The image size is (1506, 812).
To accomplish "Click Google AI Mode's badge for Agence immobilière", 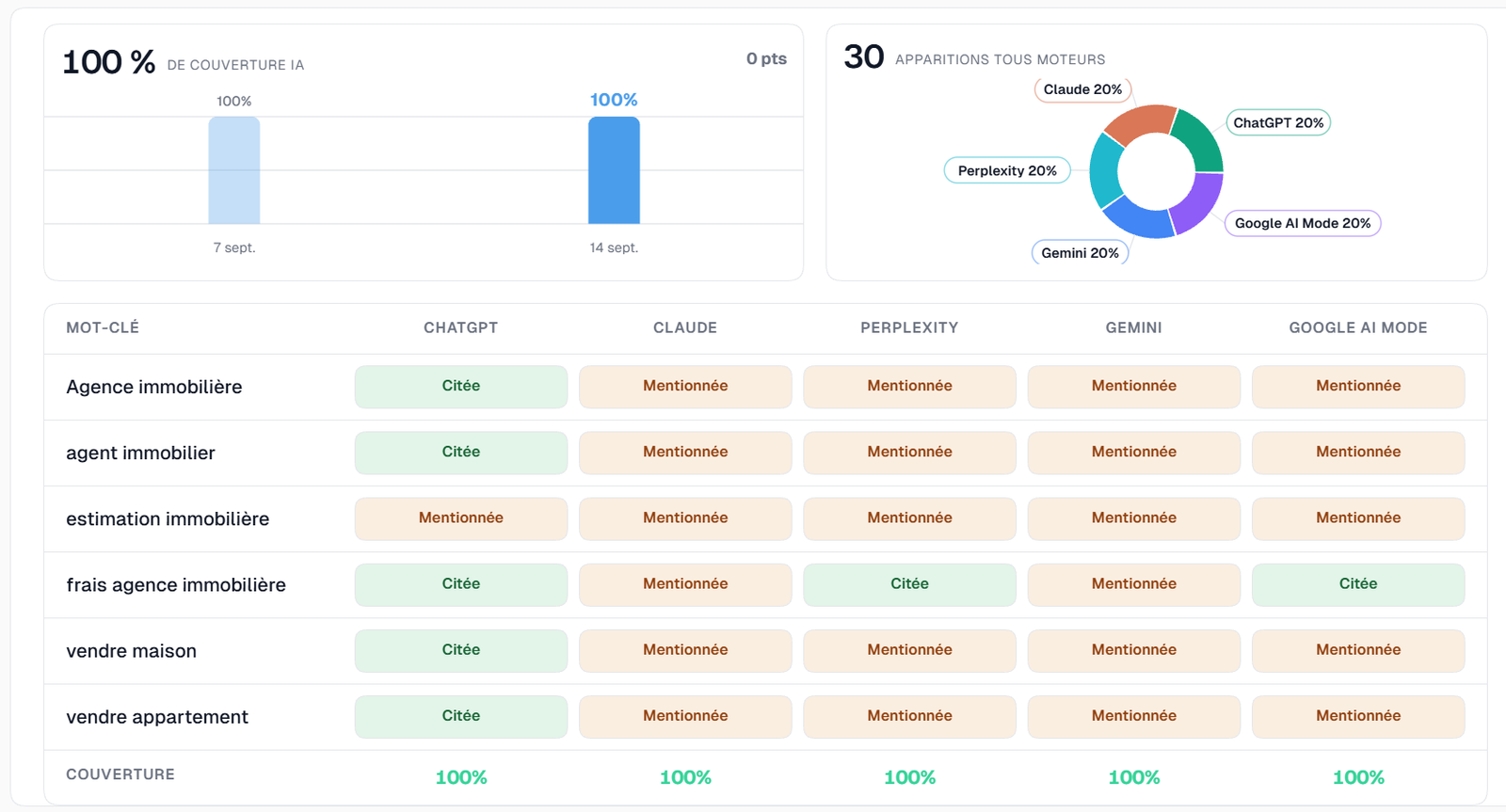I will 1358,387.
